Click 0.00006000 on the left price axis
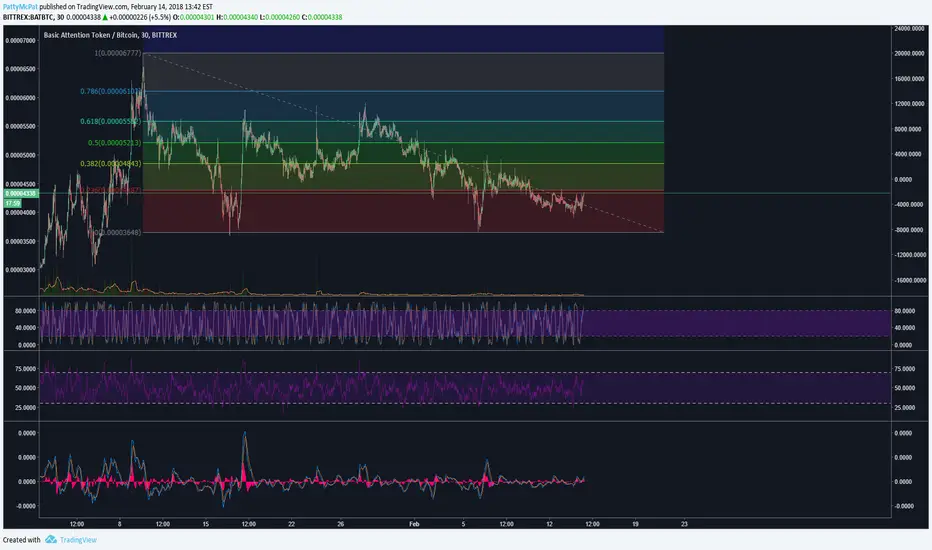Screen dimensions: 932x550 click(21, 98)
